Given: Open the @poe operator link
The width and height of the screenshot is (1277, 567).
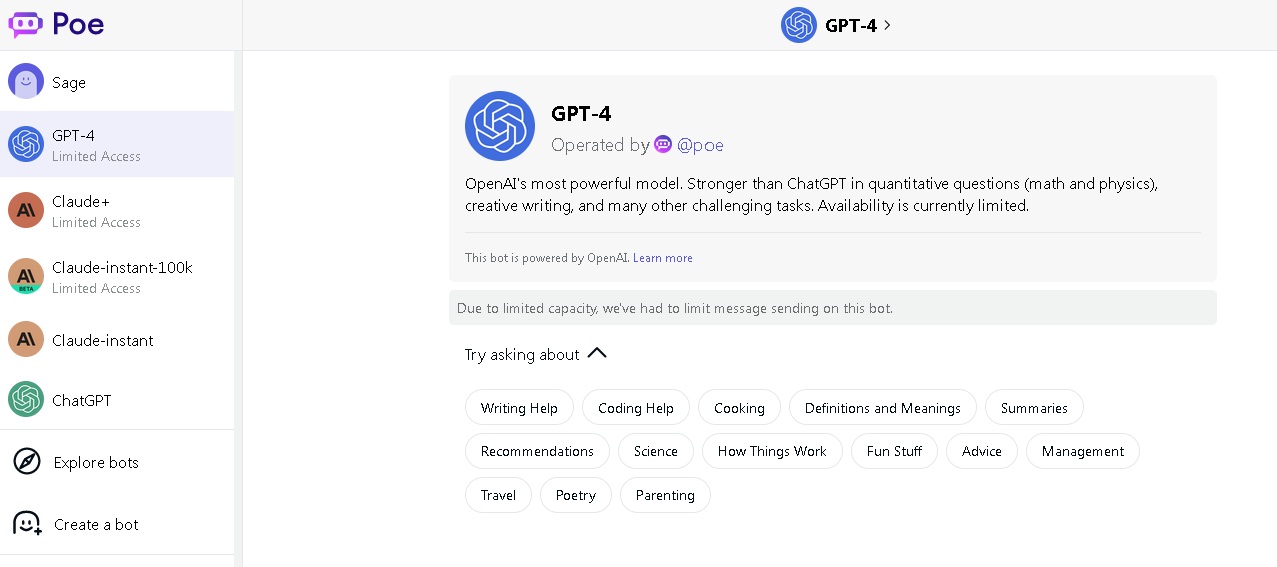Looking at the screenshot, I should [x=700, y=145].
